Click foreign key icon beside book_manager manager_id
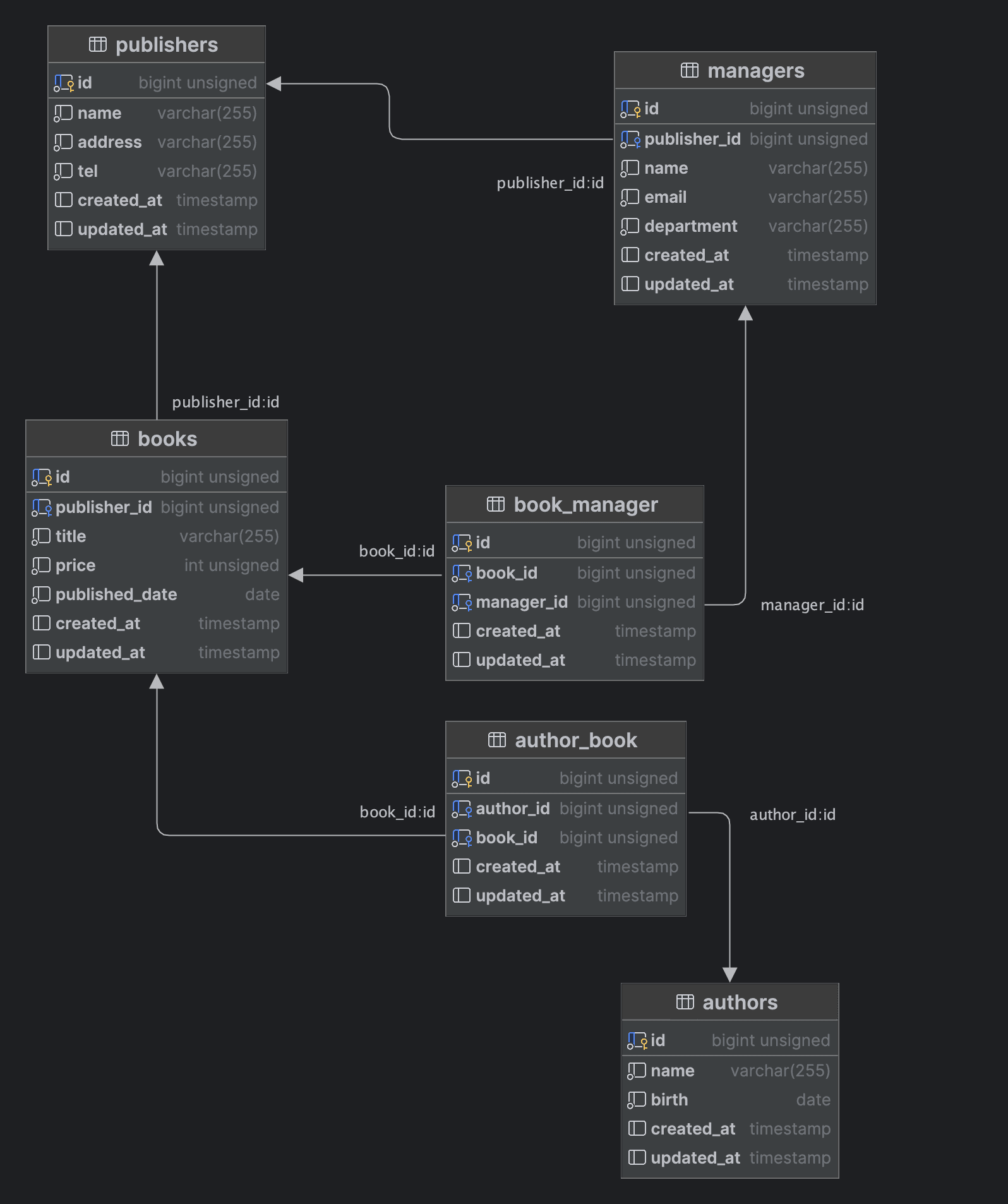1008x1204 pixels. 461,603
